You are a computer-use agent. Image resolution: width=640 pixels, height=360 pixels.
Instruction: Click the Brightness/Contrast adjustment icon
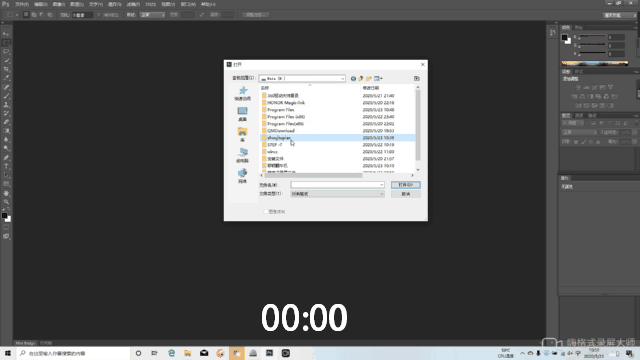click(x=578, y=87)
